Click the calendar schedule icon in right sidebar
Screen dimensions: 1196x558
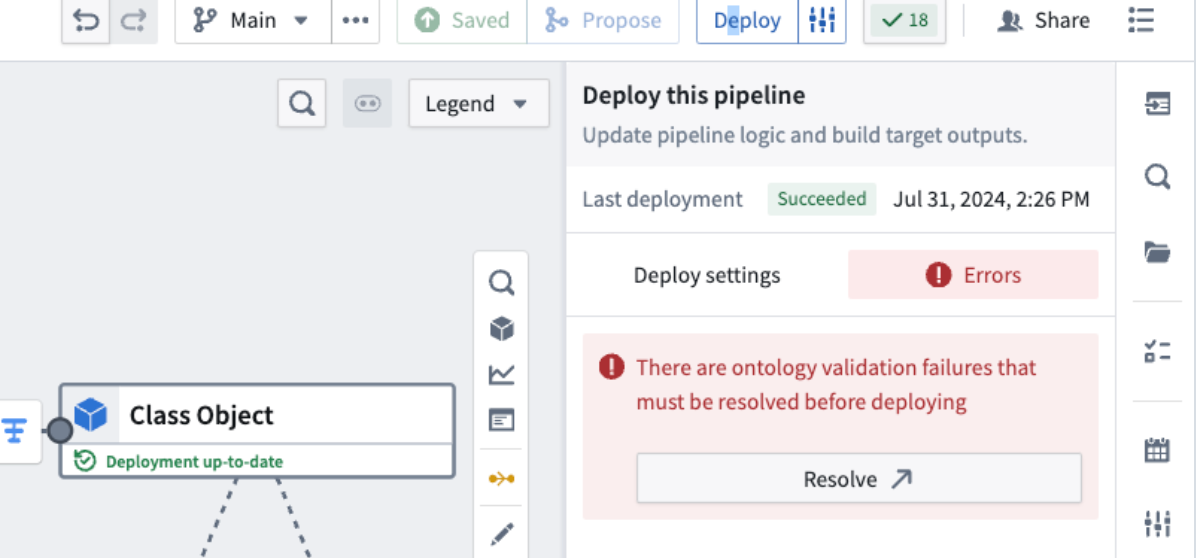[x=1157, y=450]
